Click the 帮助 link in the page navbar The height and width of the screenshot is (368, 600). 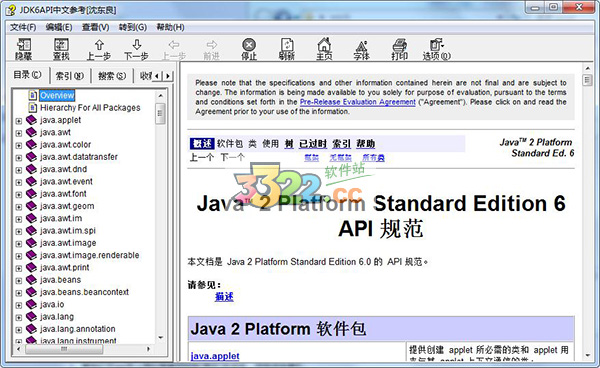tap(365, 144)
